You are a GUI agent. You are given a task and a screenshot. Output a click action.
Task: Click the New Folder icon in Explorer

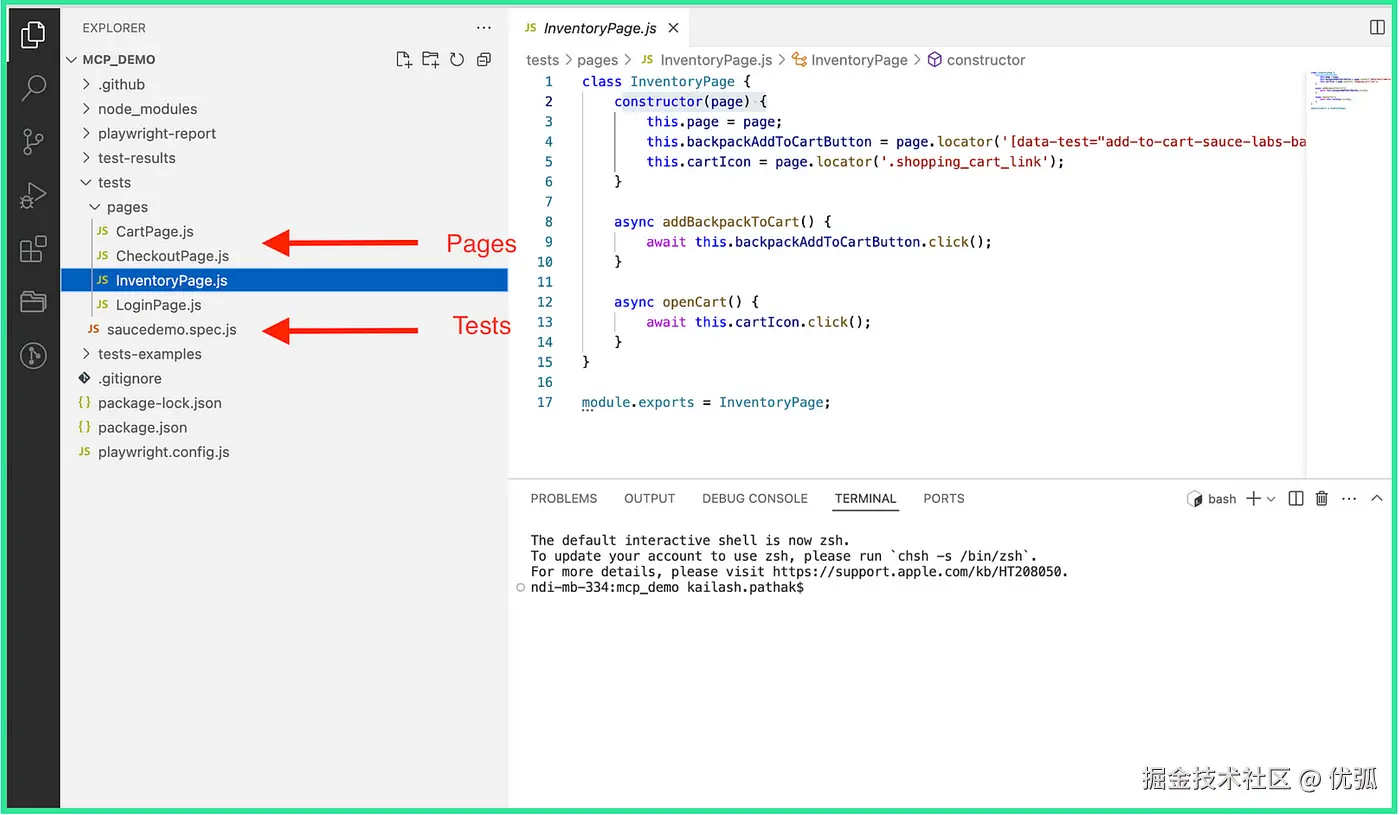[x=430, y=59]
